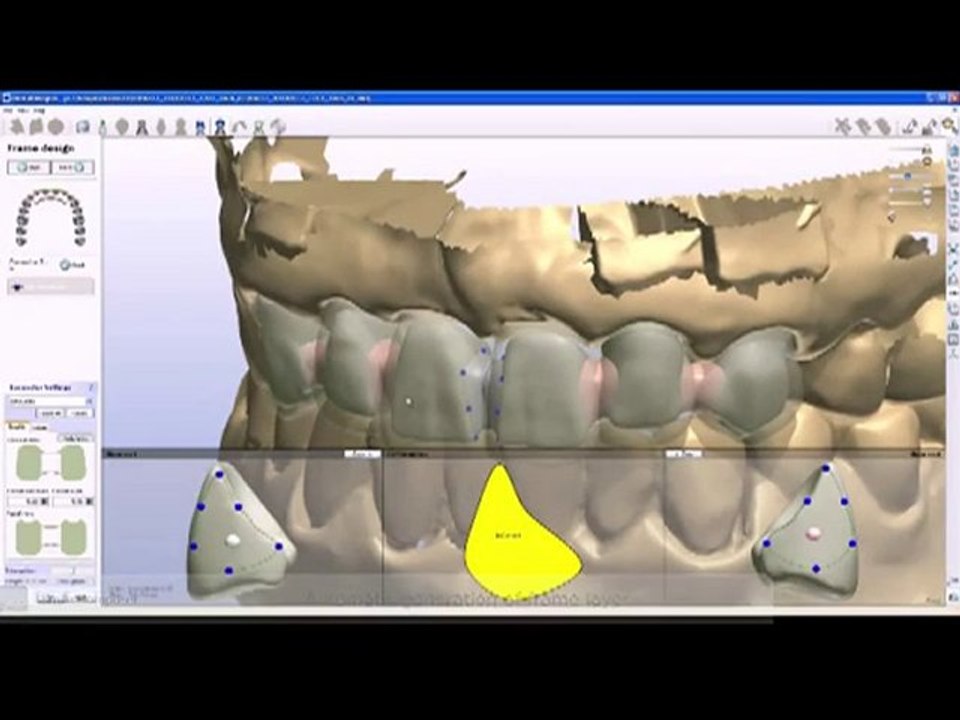This screenshot has height=720, width=960.
Task: Click the round sphere icon in the top toolbar
Action: coord(56,127)
